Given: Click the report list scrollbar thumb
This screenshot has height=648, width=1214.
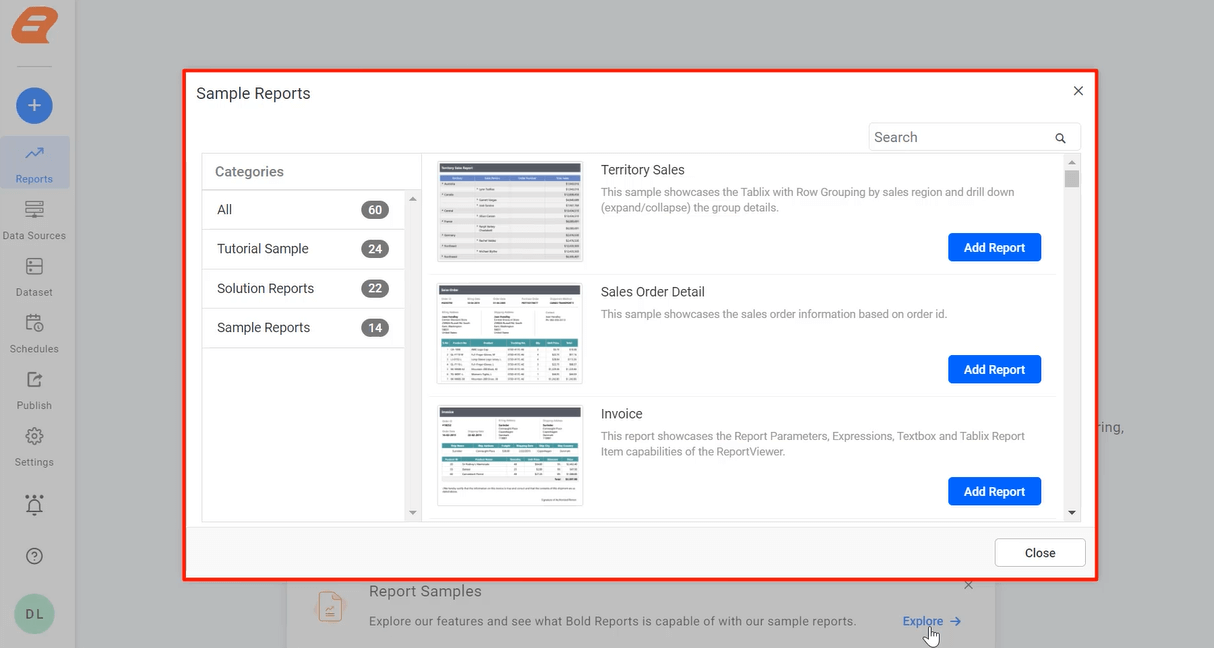Looking at the screenshot, I should click(1072, 179).
